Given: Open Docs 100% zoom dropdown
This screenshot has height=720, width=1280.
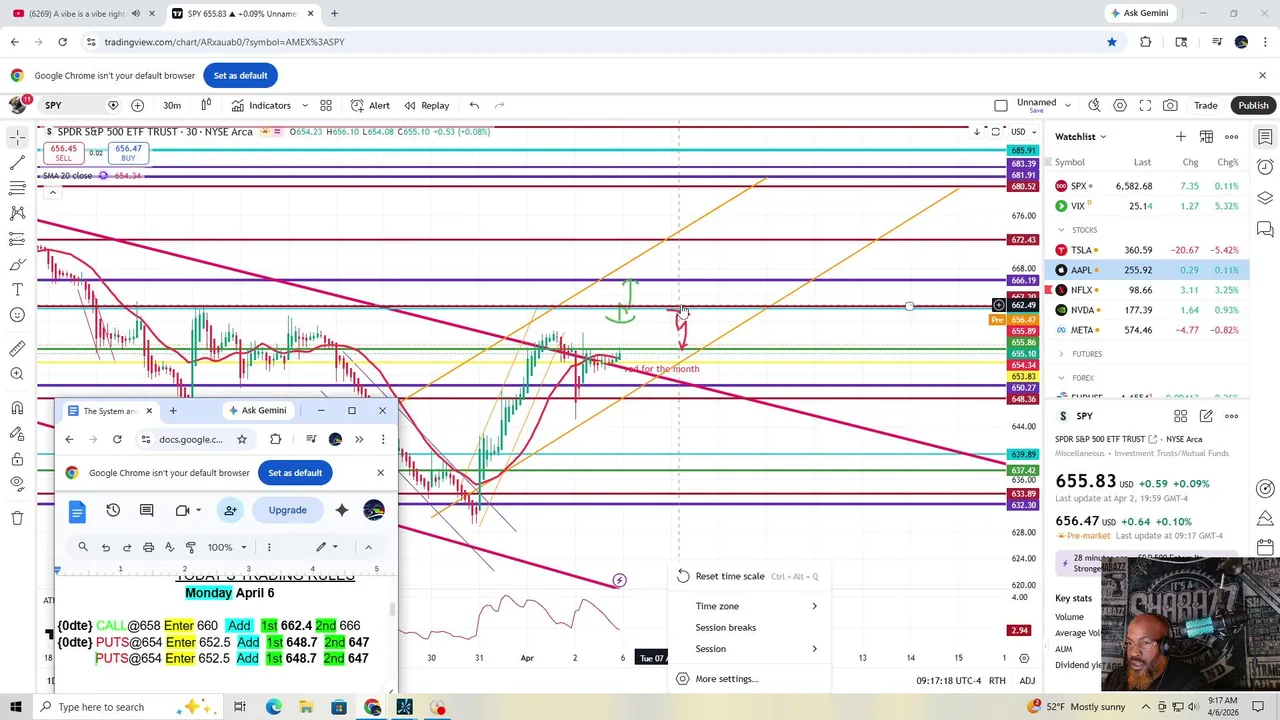Looking at the screenshot, I should [225, 547].
